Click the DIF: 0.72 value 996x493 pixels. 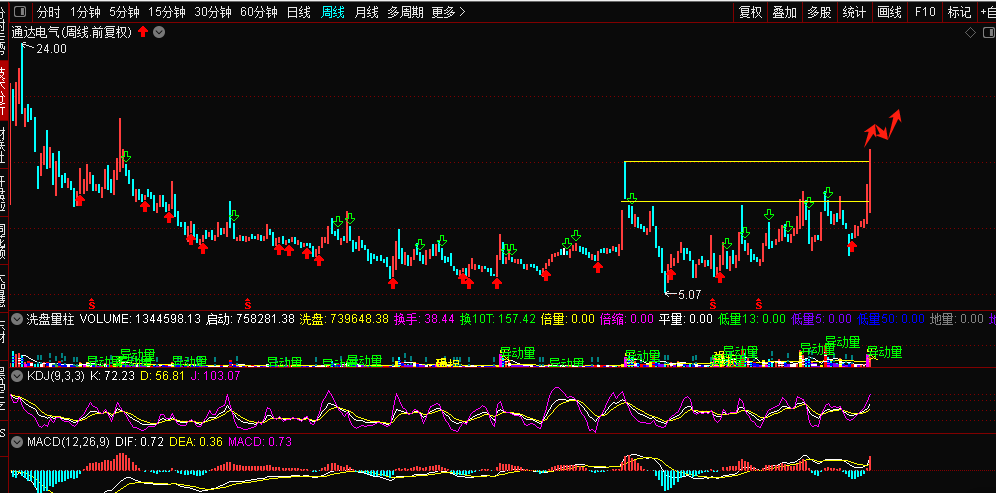(139, 441)
